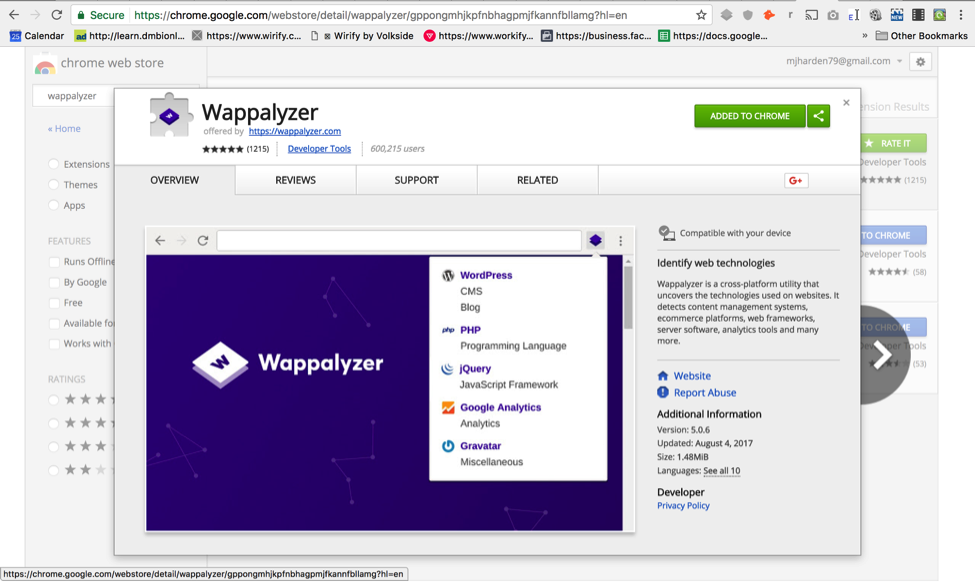Open the Related tab
This screenshot has width=975, height=582.
[538, 180]
